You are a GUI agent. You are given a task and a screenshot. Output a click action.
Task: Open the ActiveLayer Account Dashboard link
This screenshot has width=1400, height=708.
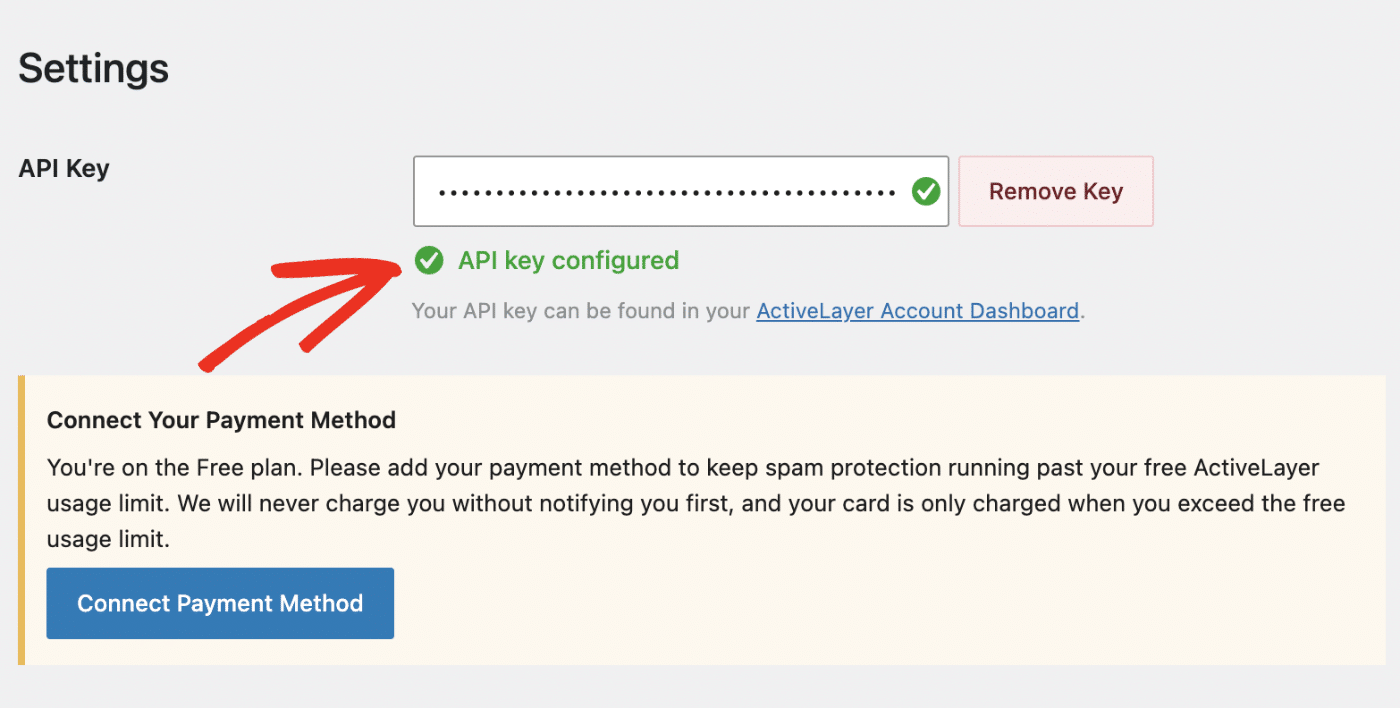[917, 311]
